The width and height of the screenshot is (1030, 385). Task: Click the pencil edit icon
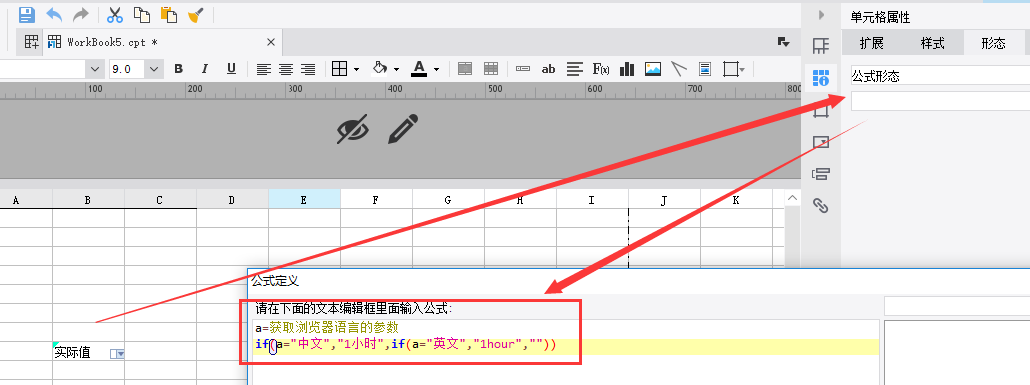tap(403, 129)
